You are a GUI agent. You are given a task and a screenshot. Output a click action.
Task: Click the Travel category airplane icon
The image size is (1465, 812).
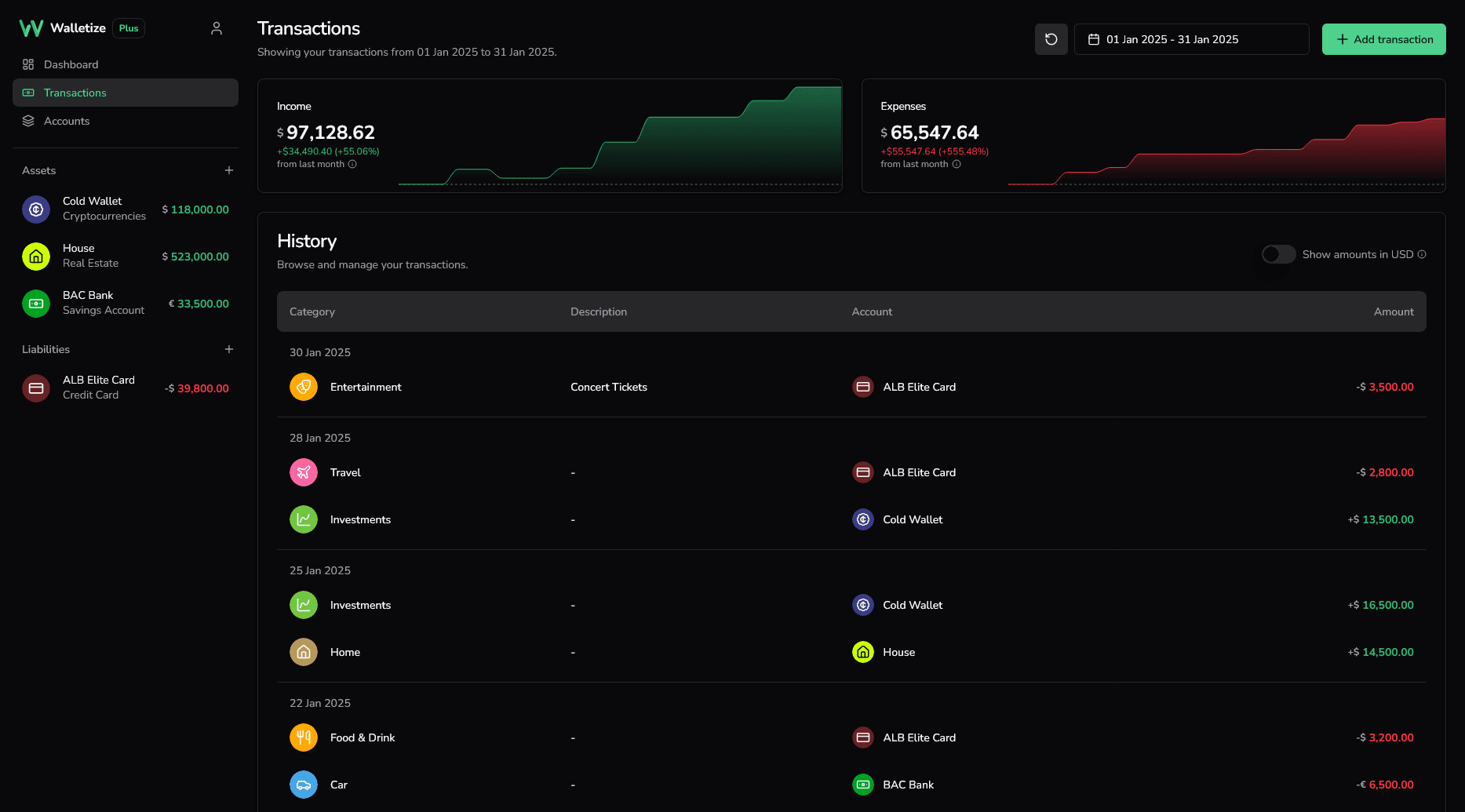click(x=304, y=472)
